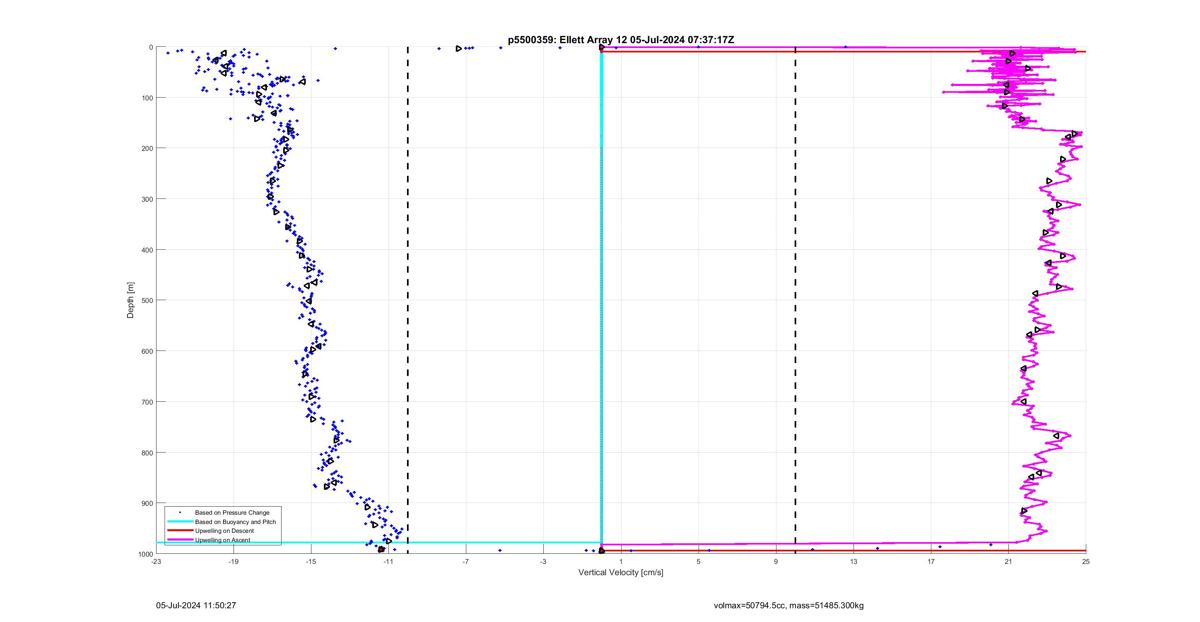Click the 'volmax=50794.5cc, mass=51485.300kg' footer text
This screenshot has height=622, width=1200.
tap(788, 606)
